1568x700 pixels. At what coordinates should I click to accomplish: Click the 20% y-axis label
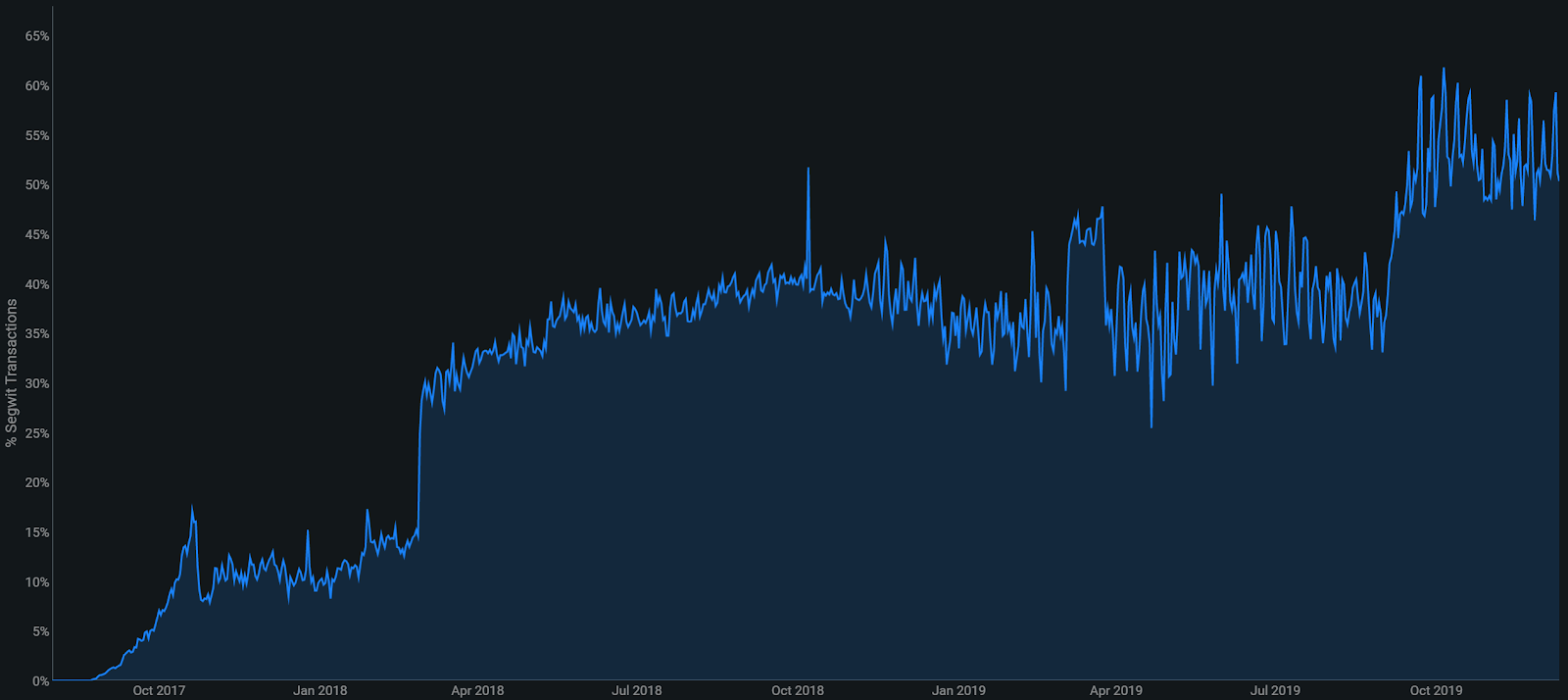coord(37,483)
